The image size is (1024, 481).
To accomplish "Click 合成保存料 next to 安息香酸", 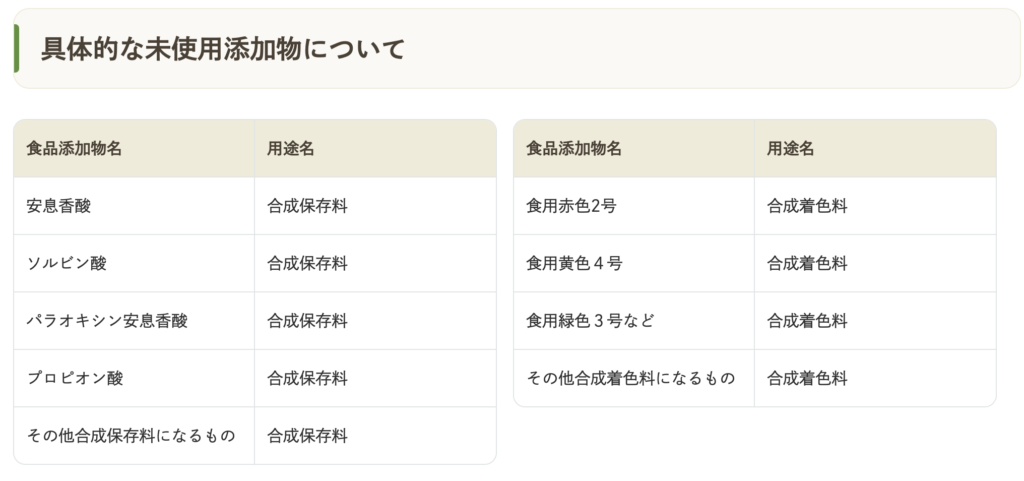I will click(x=307, y=206).
